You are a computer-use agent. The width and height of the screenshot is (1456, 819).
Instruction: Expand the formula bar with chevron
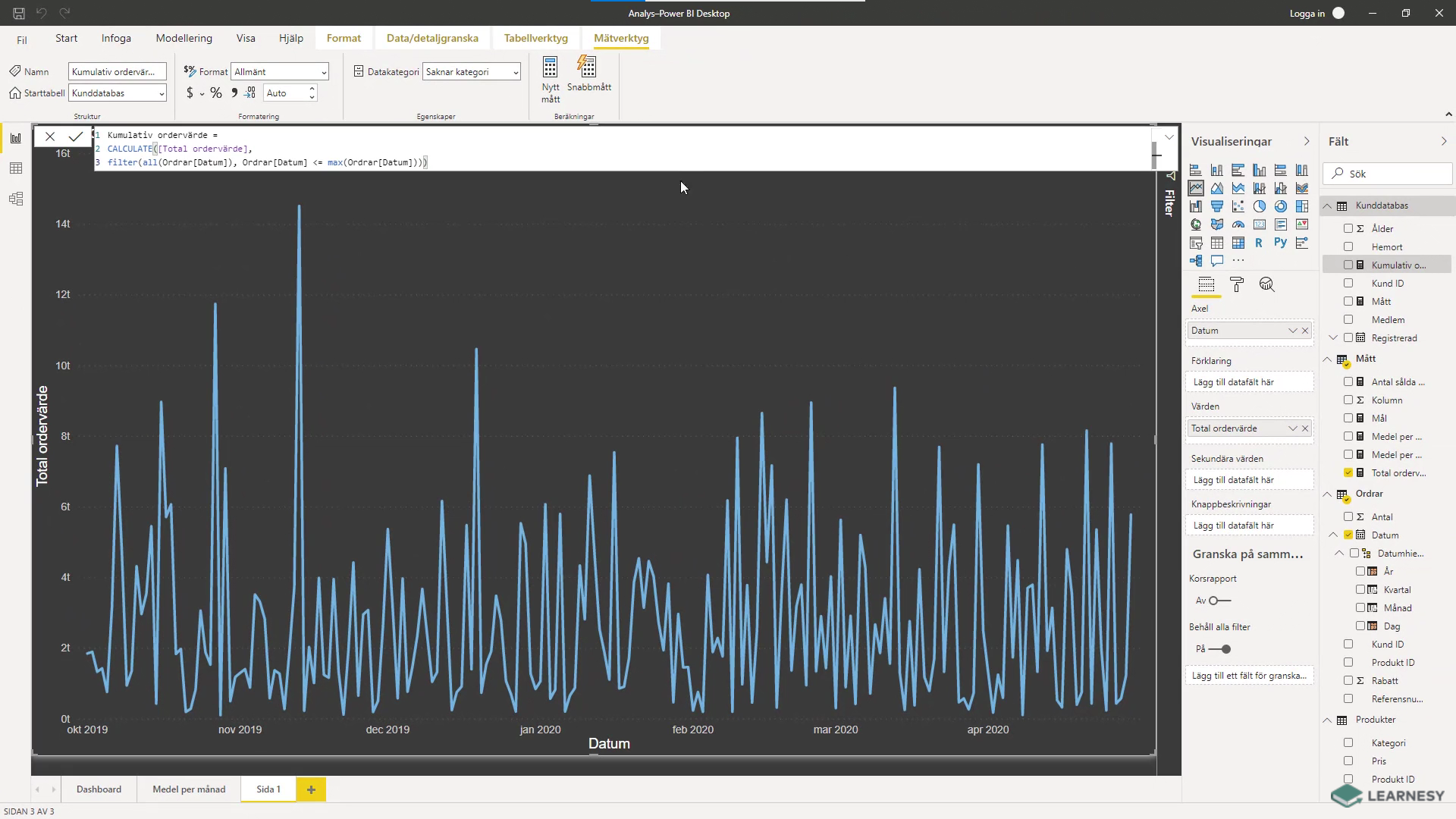[1169, 137]
